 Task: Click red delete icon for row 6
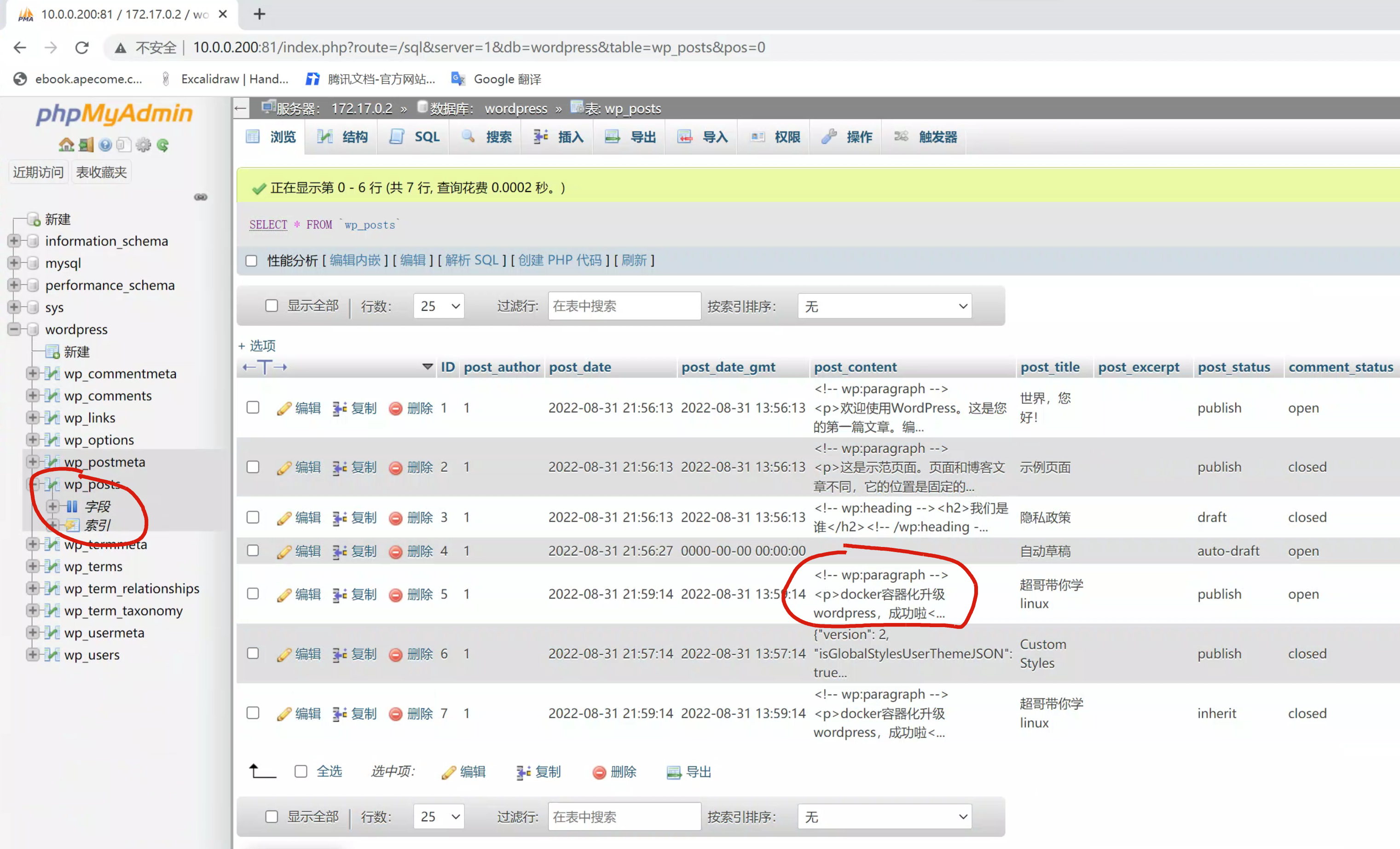point(396,655)
